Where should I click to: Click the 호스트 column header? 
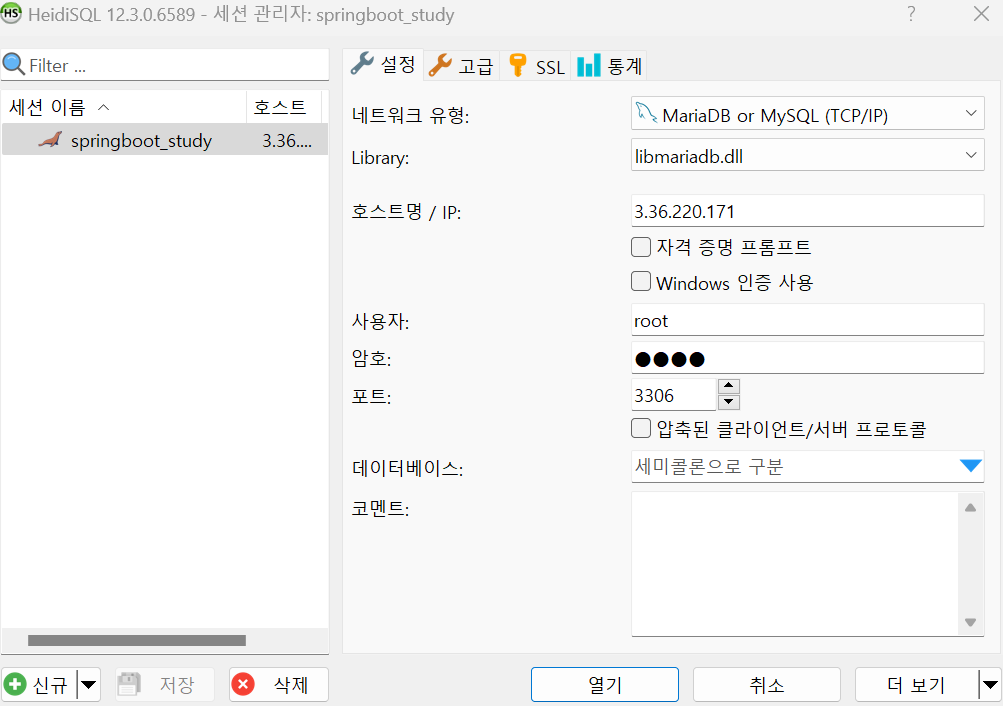point(283,107)
